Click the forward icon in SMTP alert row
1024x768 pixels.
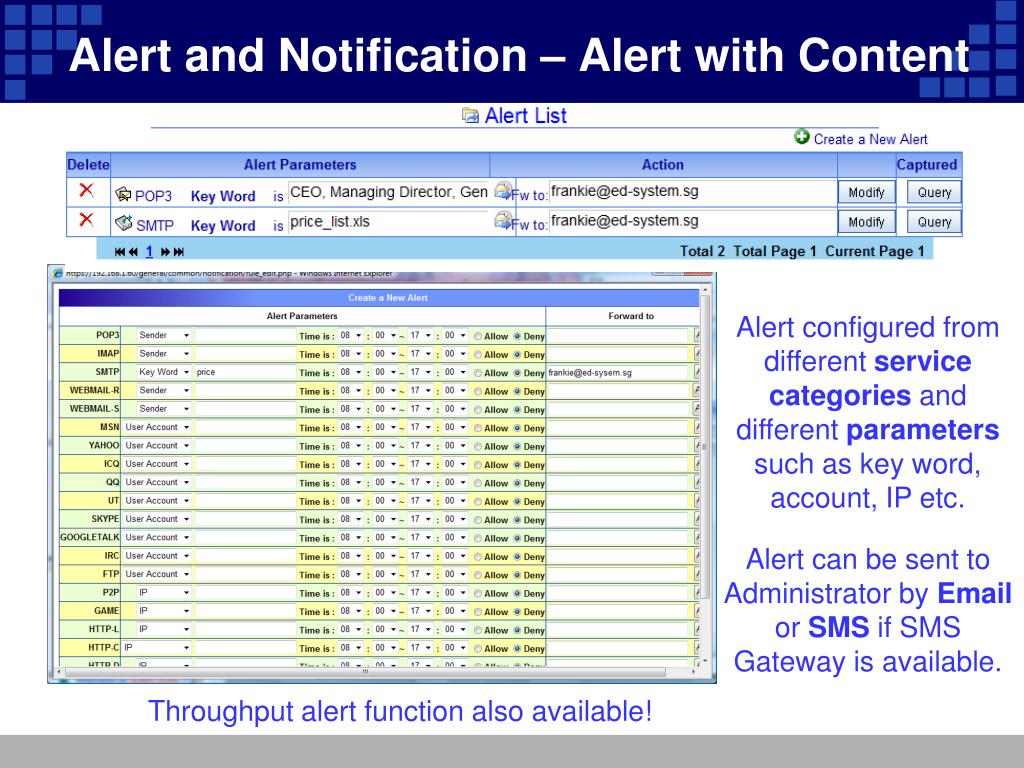502,220
